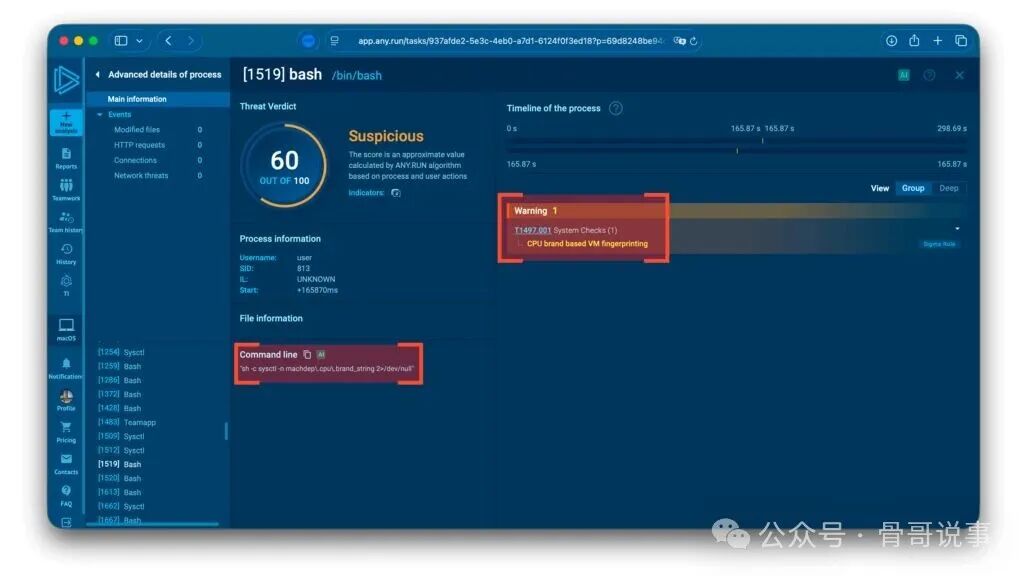Click AI icon next to Command line
Viewport: 1024px width, 576px height.
coord(321,355)
